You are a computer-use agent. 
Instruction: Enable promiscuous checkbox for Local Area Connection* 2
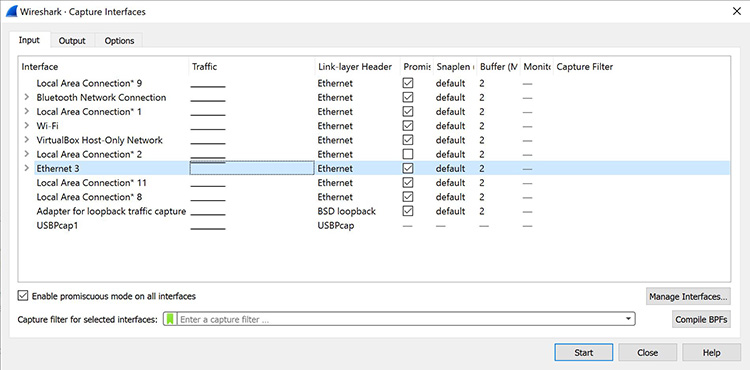tap(408, 154)
